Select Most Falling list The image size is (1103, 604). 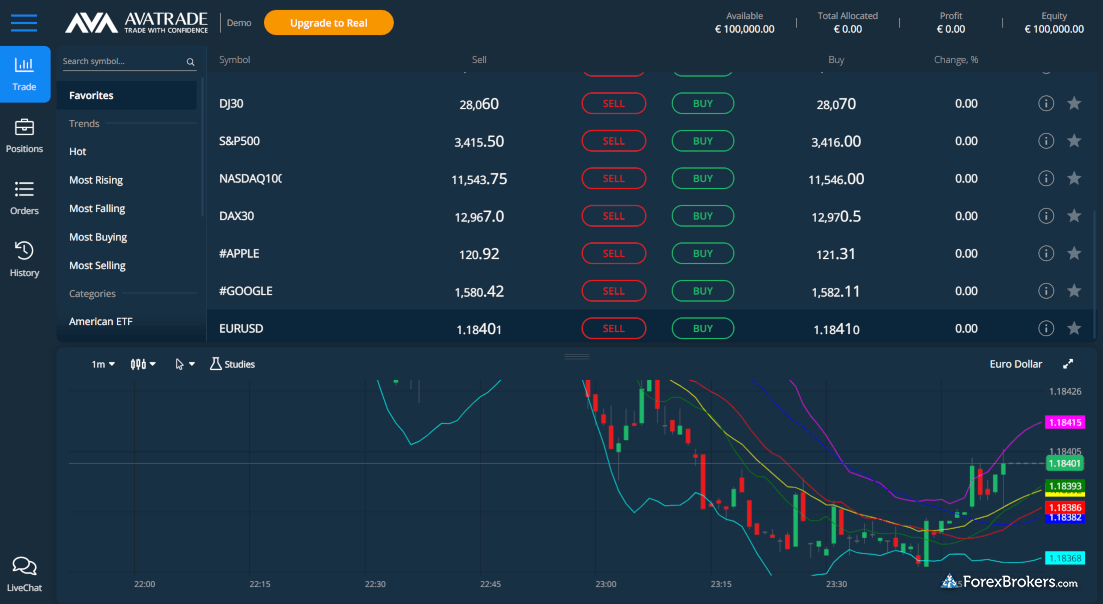pyautogui.click(x=97, y=208)
